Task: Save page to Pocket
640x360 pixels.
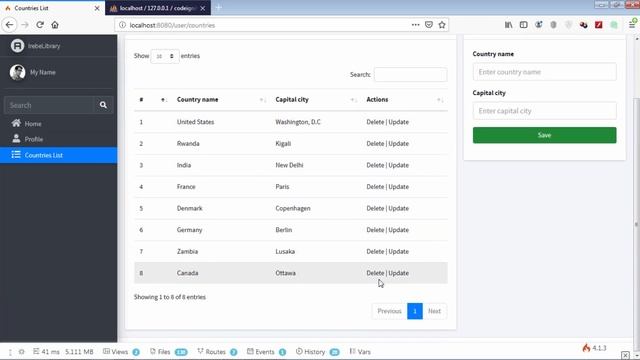Action: (x=429, y=25)
